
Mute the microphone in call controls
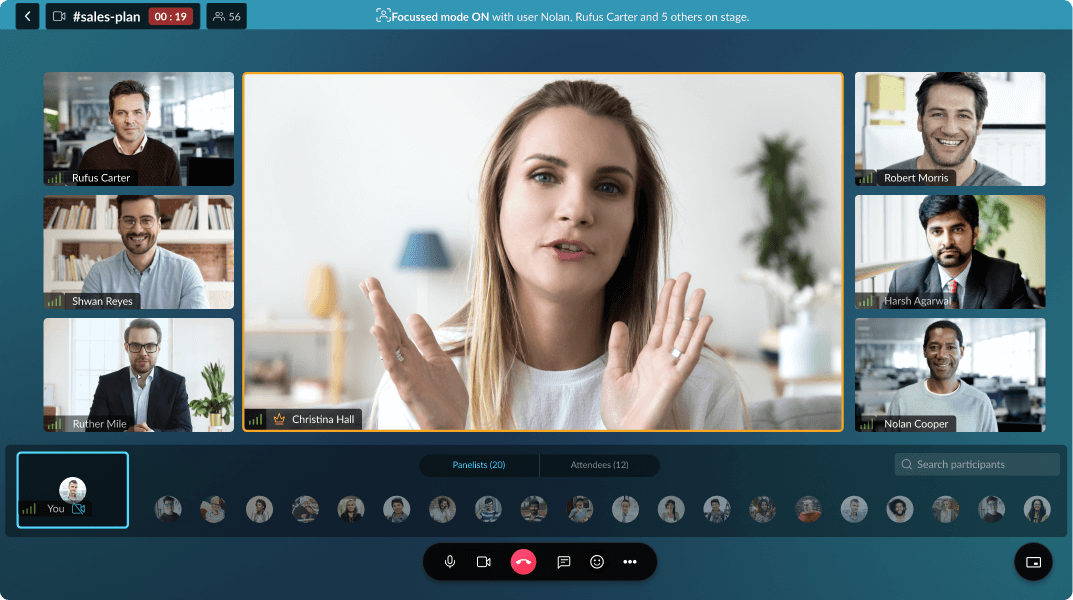pos(450,562)
